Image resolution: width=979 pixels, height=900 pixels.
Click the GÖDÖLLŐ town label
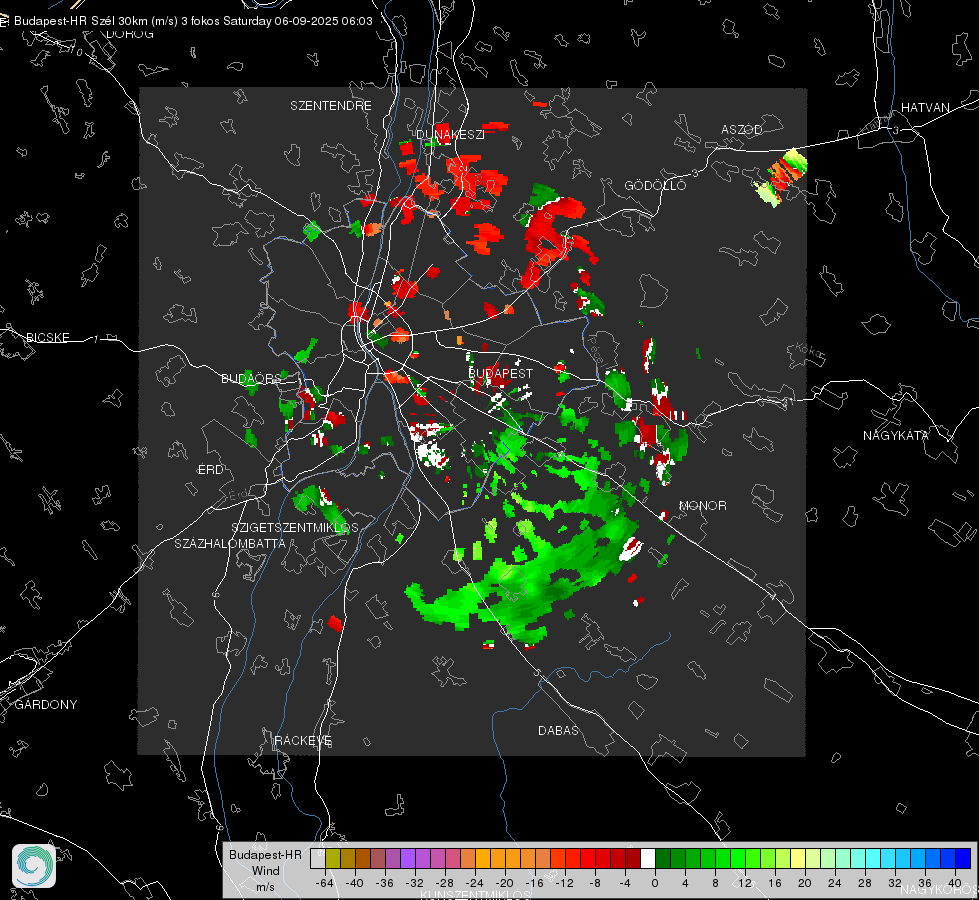pyautogui.click(x=655, y=185)
